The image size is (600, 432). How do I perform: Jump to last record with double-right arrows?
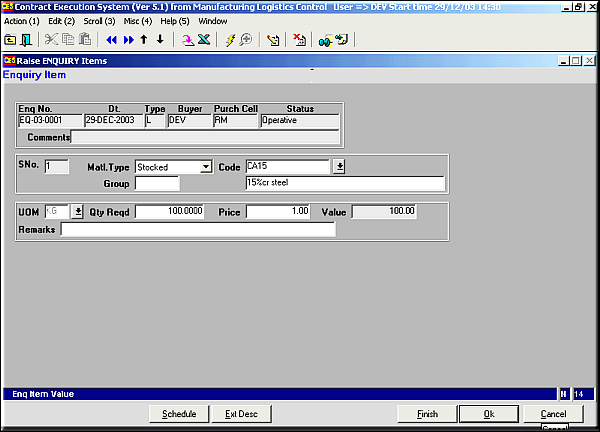click(127, 40)
